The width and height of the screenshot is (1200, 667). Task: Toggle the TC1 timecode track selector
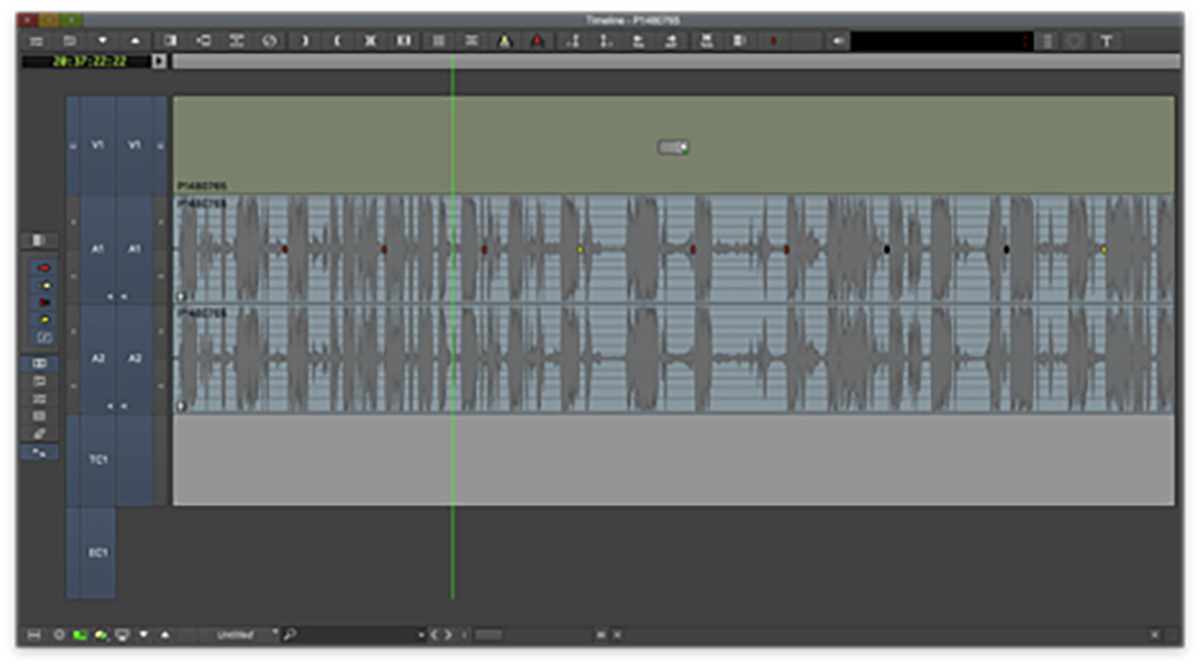98,460
